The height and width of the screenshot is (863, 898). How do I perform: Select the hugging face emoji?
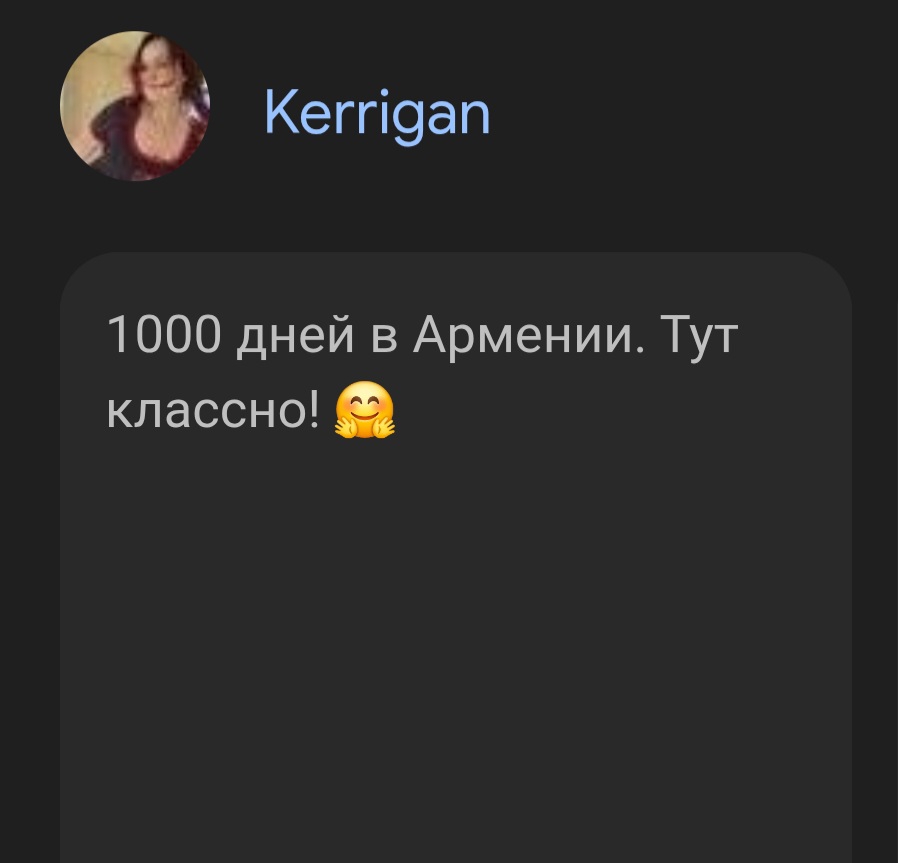pyautogui.click(x=364, y=410)
